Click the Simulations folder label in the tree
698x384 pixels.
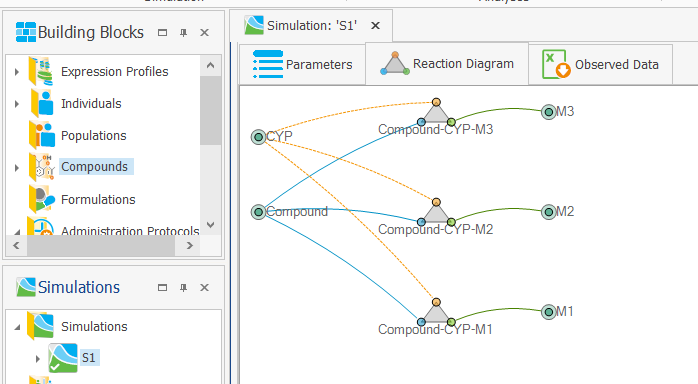pos(94,327)
